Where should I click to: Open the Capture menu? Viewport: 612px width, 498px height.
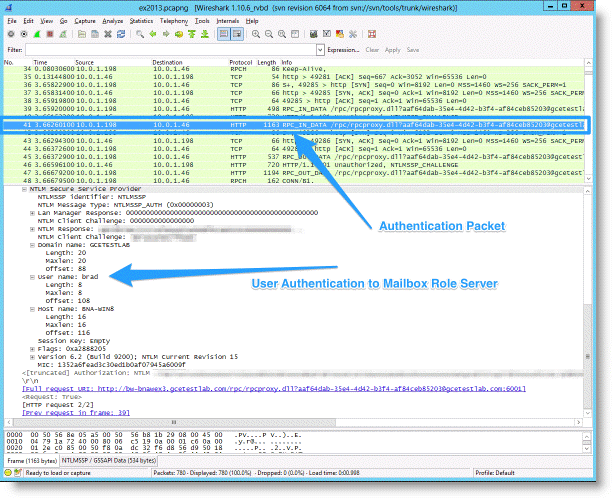coord(85,21)
